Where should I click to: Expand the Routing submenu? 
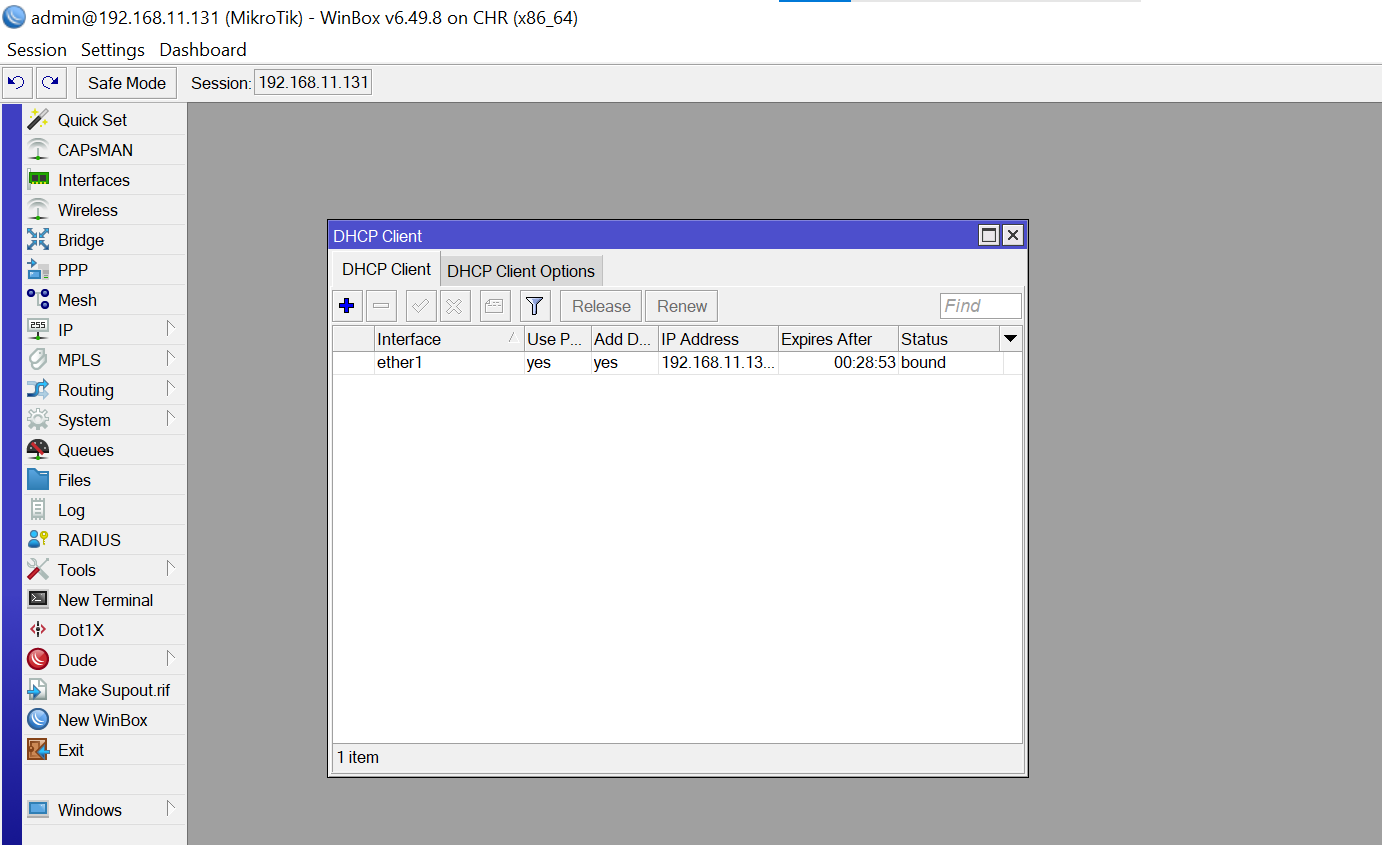tap(171, 388)
